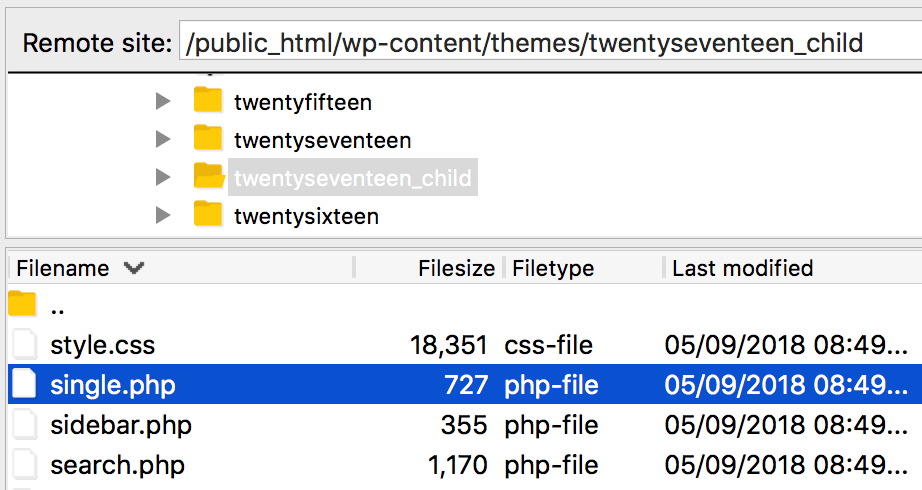Viewport: 922px width, 490px height.
Task: Click the twentysixteen folder icon
Action: [208, 215]
